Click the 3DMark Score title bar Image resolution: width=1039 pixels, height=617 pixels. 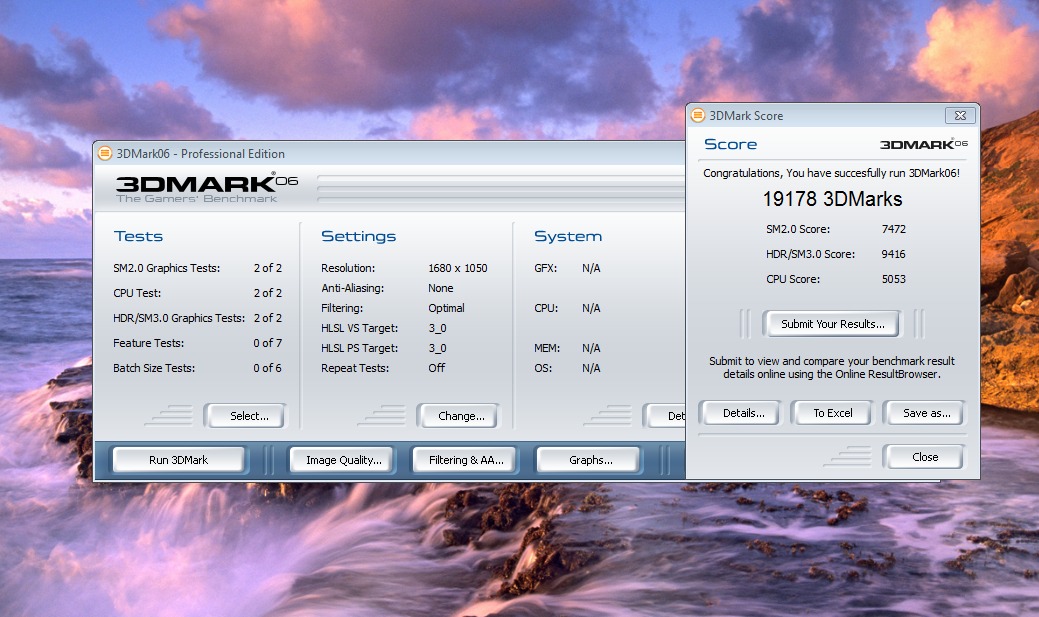[x=832, y=115]
